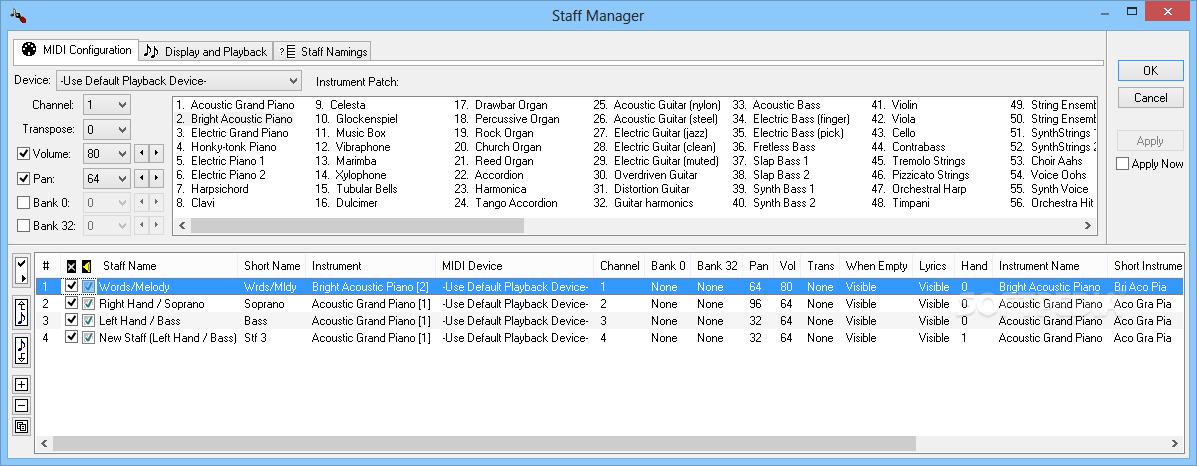Select Tango Accordion patch
Screen dimensions: 1197x466
click(x=505, y=203)
